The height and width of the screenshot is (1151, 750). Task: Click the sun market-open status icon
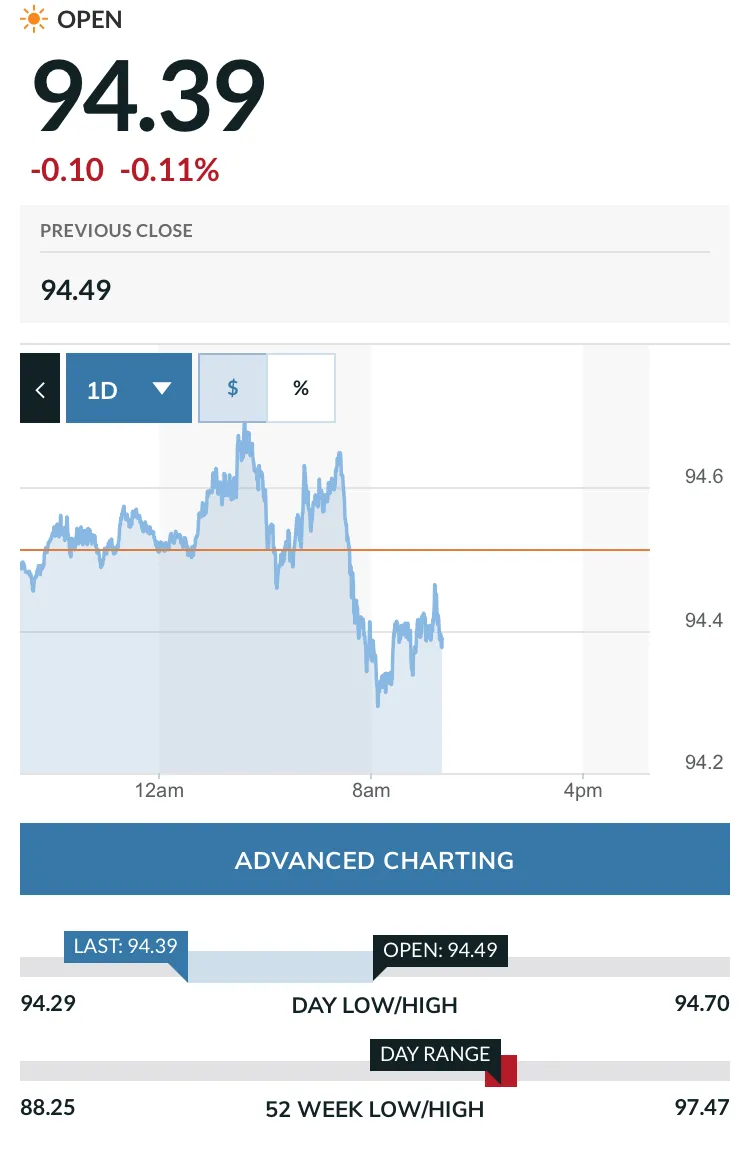click(x=34, y=19)
